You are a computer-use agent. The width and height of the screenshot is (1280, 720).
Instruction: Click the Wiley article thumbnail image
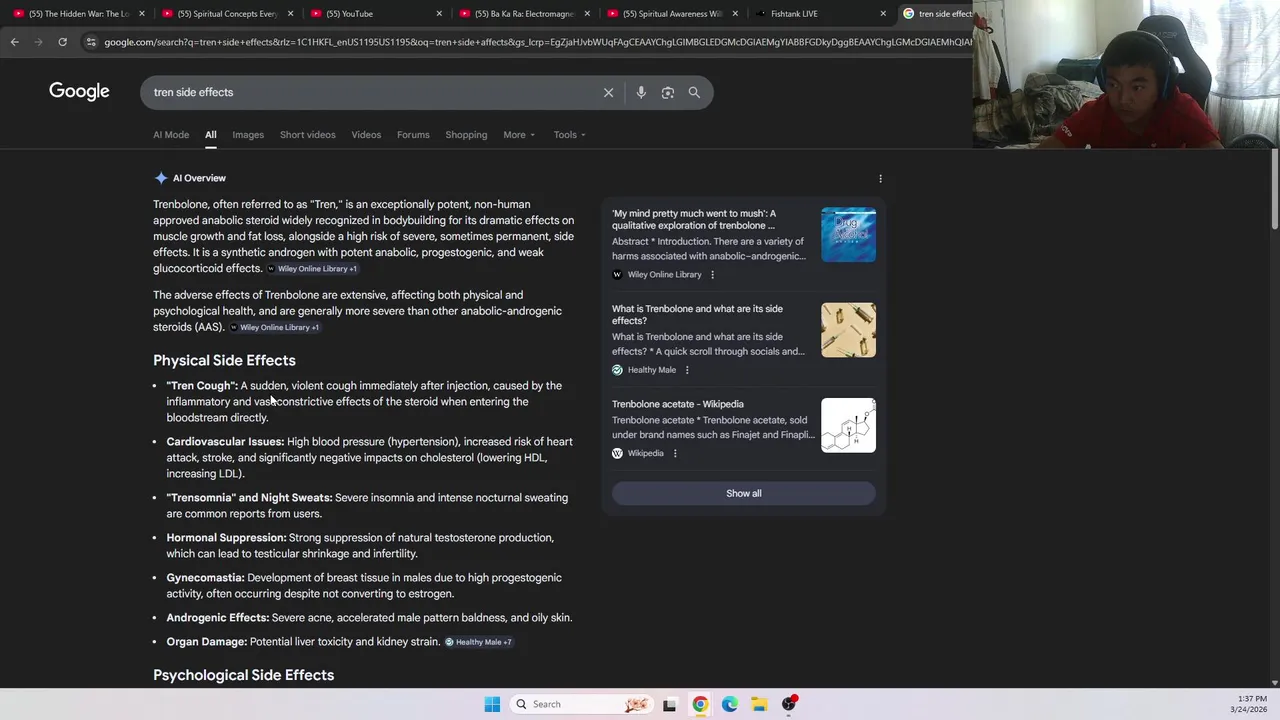click(848, 235)
